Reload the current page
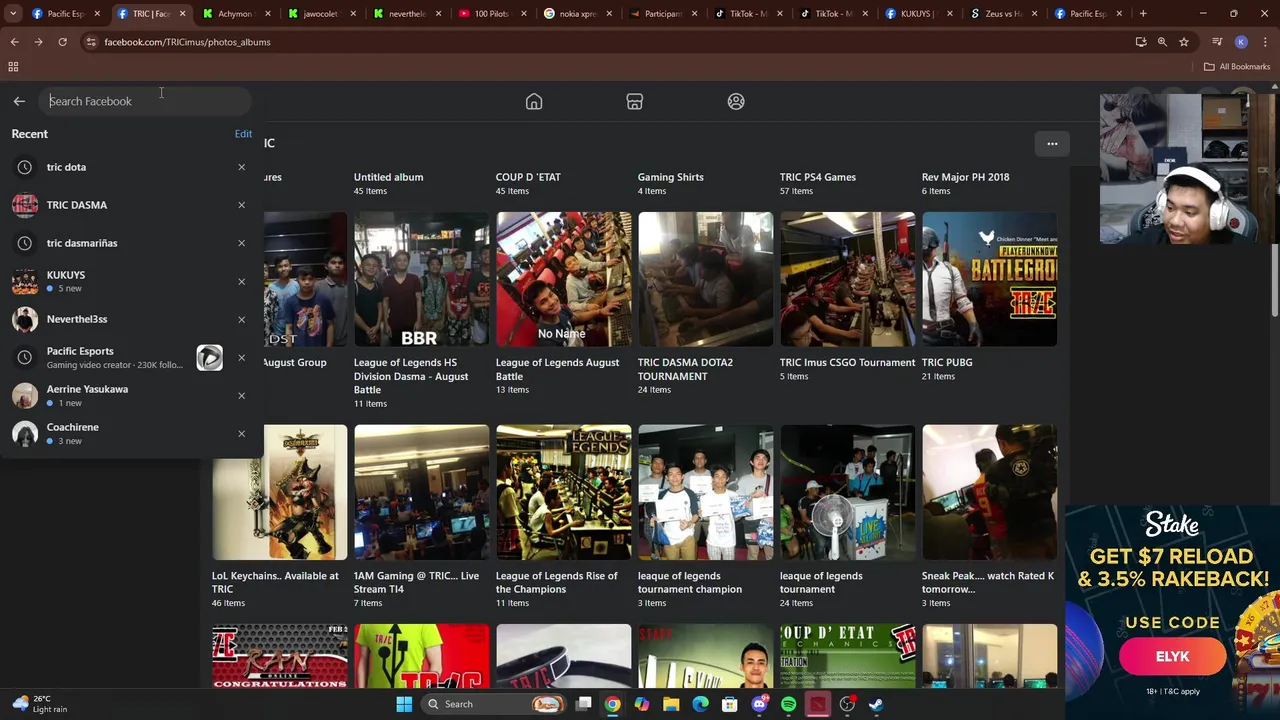Viewport: 1280px width, 720px height. click(x=62, y=42)
